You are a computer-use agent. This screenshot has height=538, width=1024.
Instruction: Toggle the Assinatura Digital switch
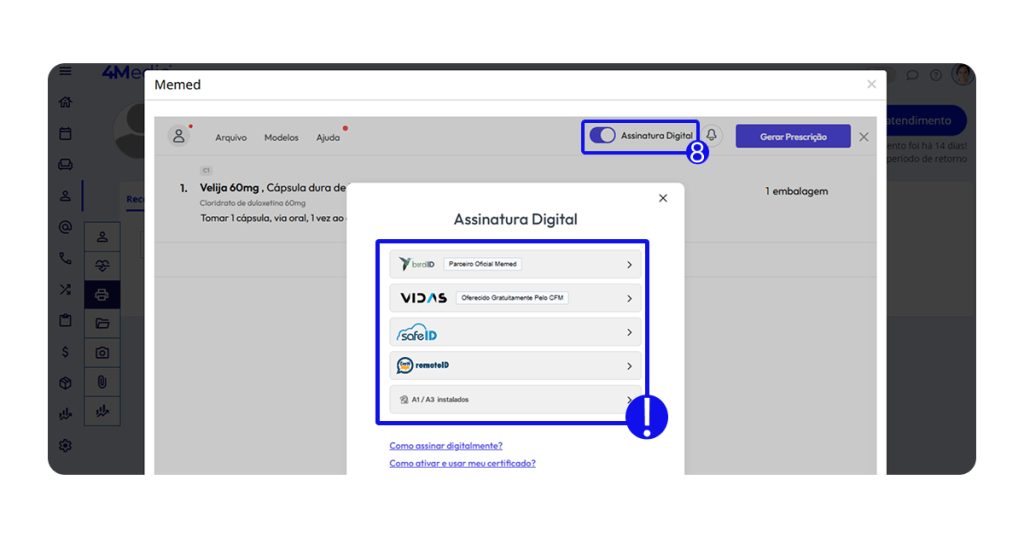pos(602,136)
